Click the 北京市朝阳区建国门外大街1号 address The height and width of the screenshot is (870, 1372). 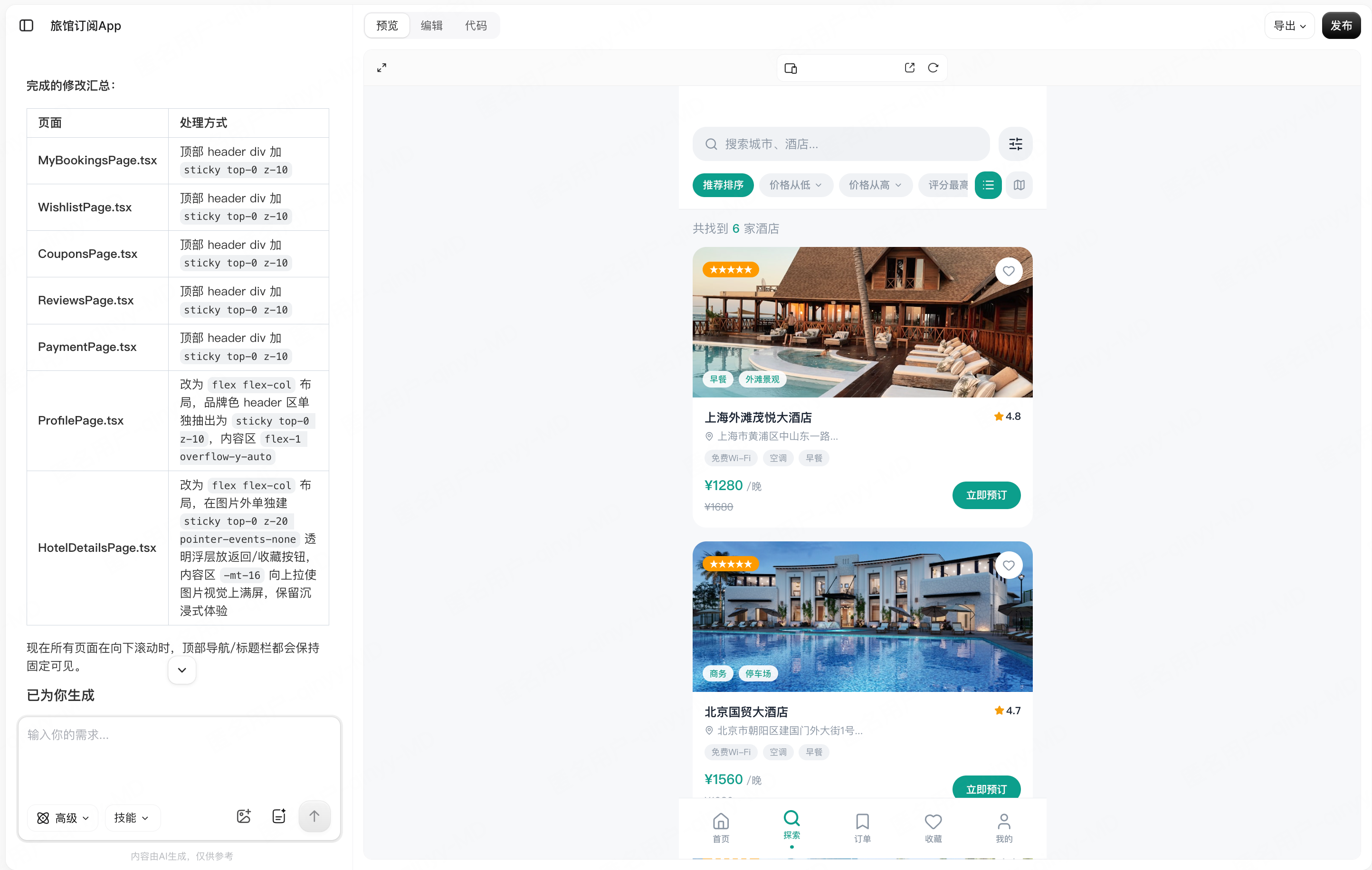(790, 730)
